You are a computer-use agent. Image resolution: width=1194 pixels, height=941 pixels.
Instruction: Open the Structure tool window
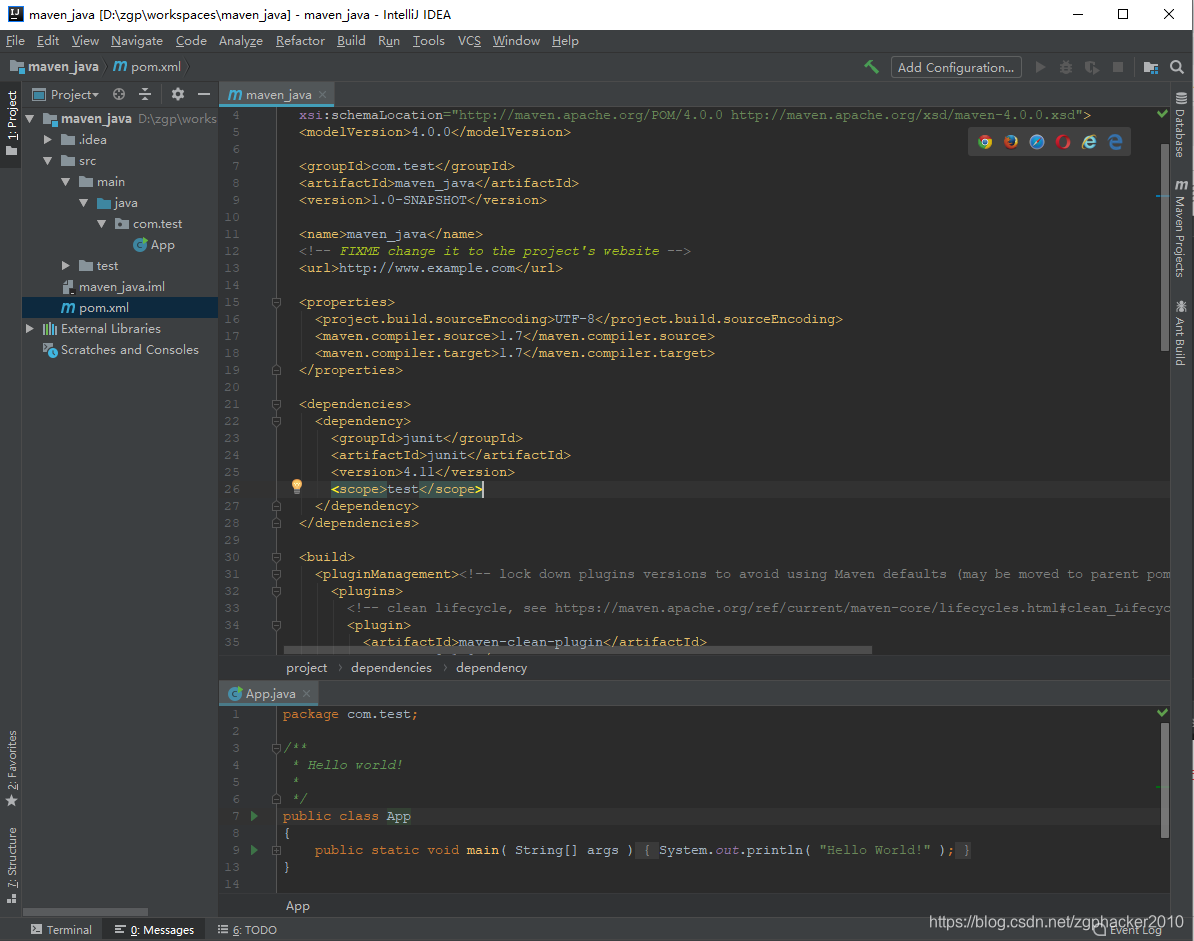[11, 865]
